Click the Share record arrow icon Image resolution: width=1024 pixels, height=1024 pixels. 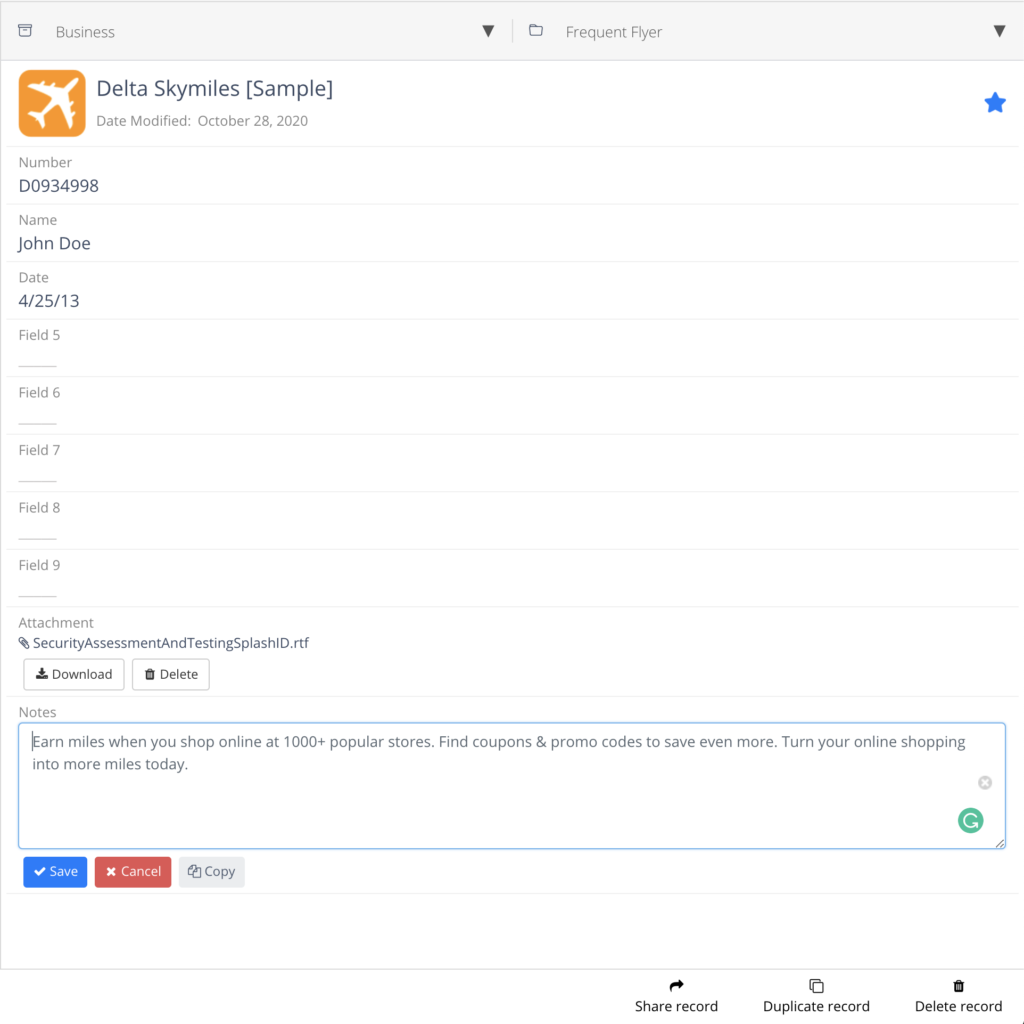[x=676, y=986]
